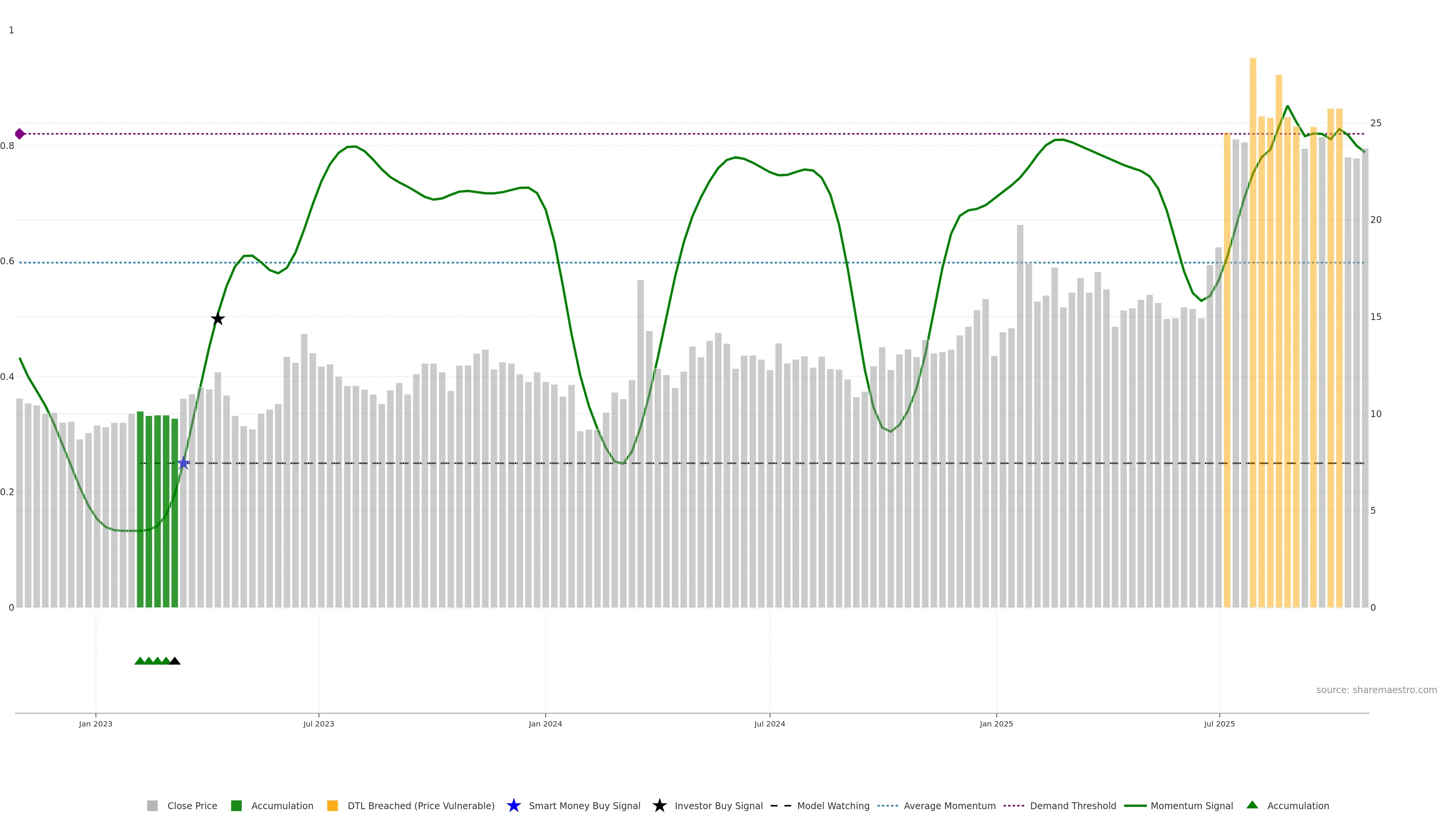The height and width of the screenshot is (819, 1456).
Task: Click the Jul 2024 axis label
Action: (x=769, y=724)
